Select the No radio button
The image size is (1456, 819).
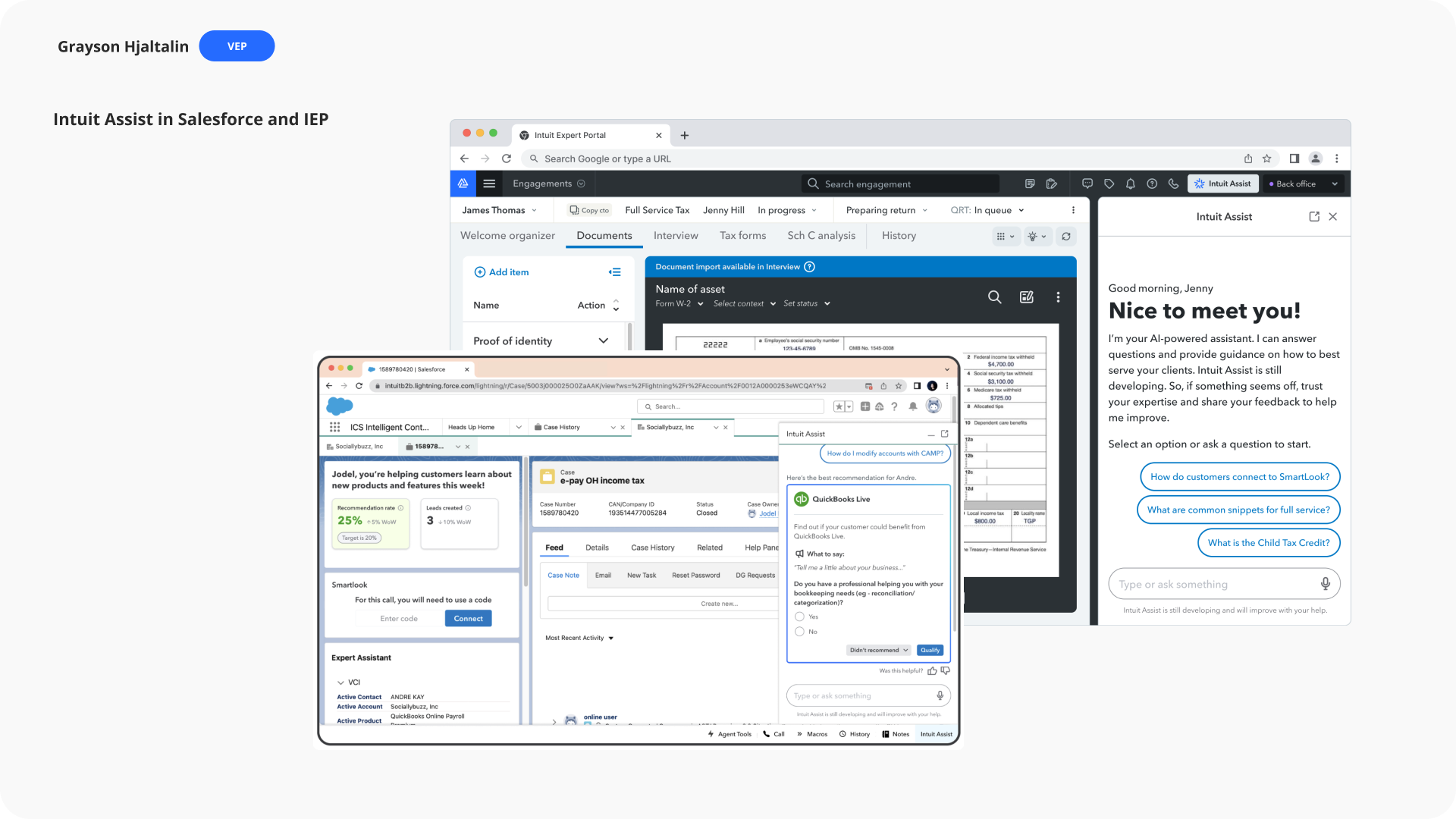click(x=799, y=632)
